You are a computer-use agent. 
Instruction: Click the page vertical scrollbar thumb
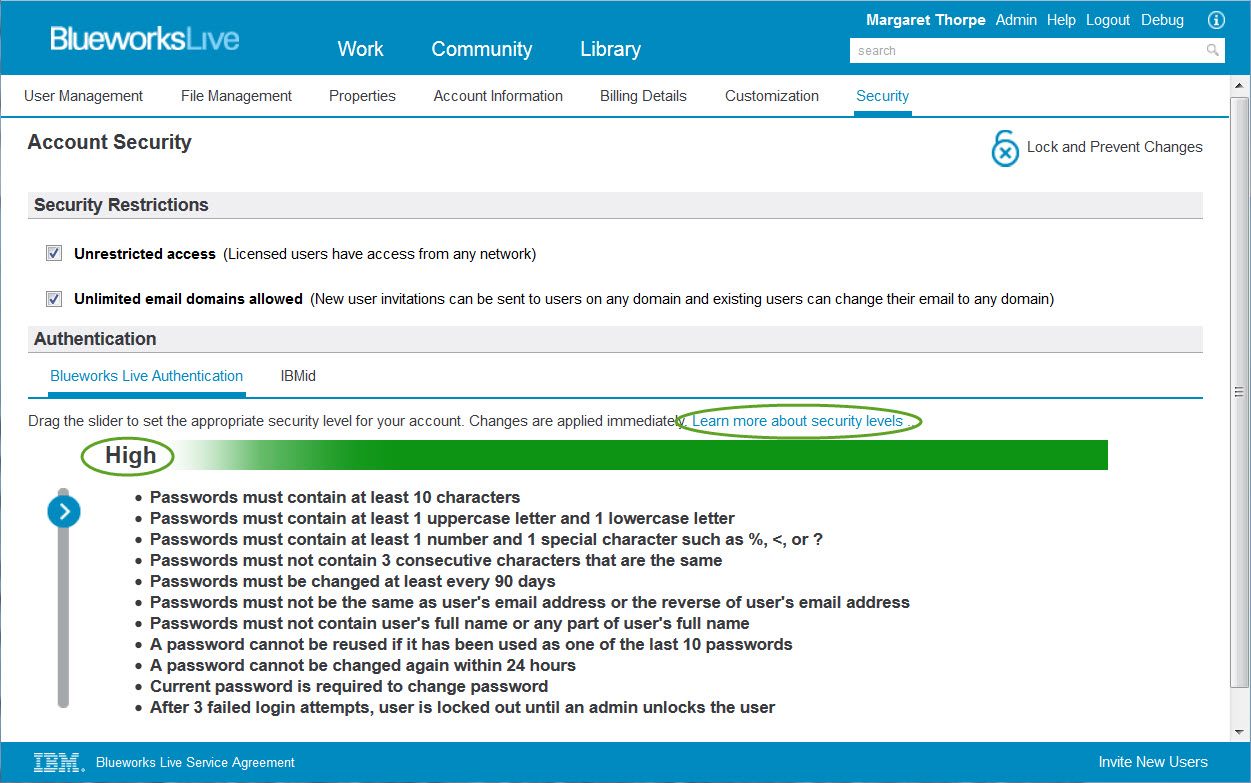(1239, 391)
